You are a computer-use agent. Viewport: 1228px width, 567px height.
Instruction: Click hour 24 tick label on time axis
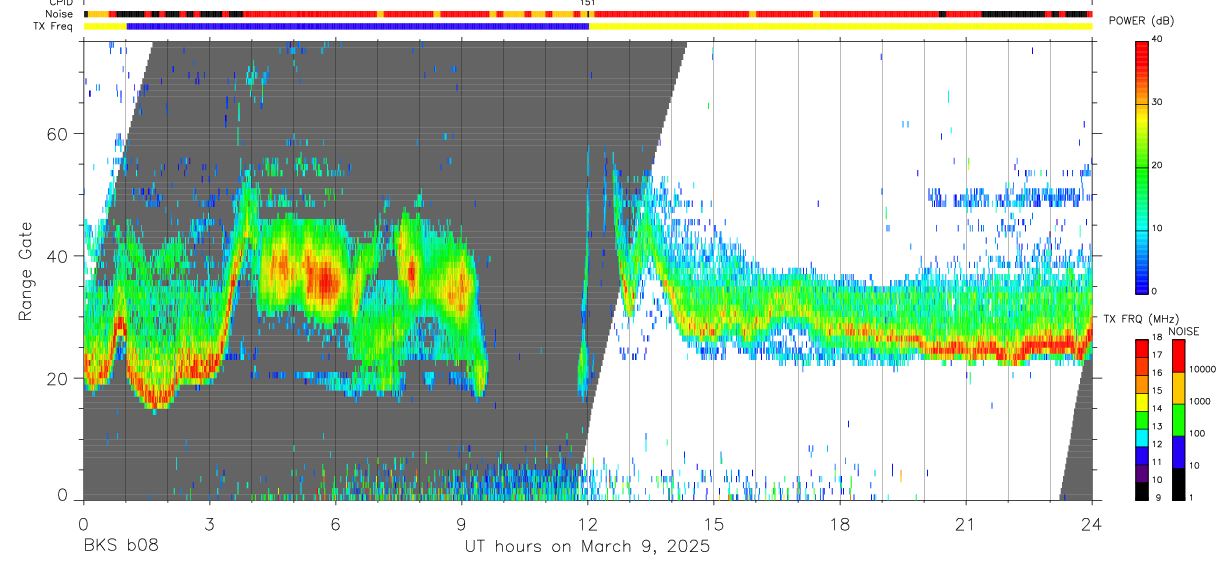(x=1092, y=524)
